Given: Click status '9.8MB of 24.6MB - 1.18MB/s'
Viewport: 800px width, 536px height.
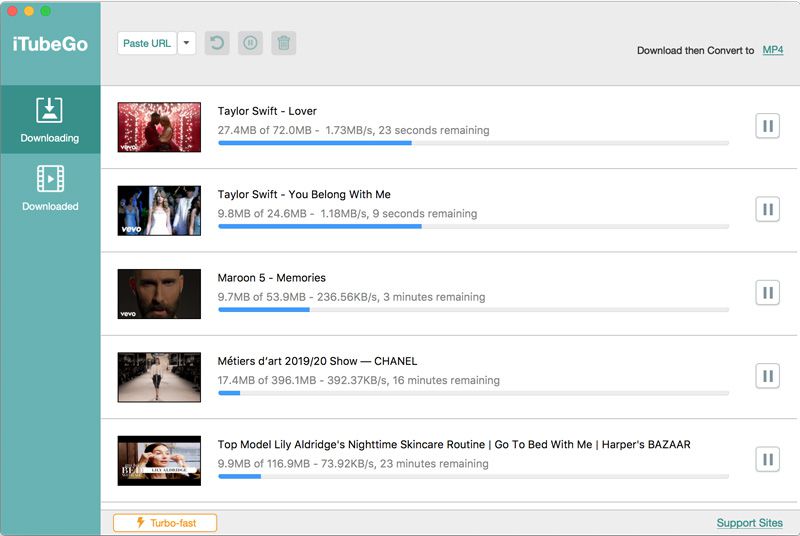Looking at the screenshot, I should point(291,214).
